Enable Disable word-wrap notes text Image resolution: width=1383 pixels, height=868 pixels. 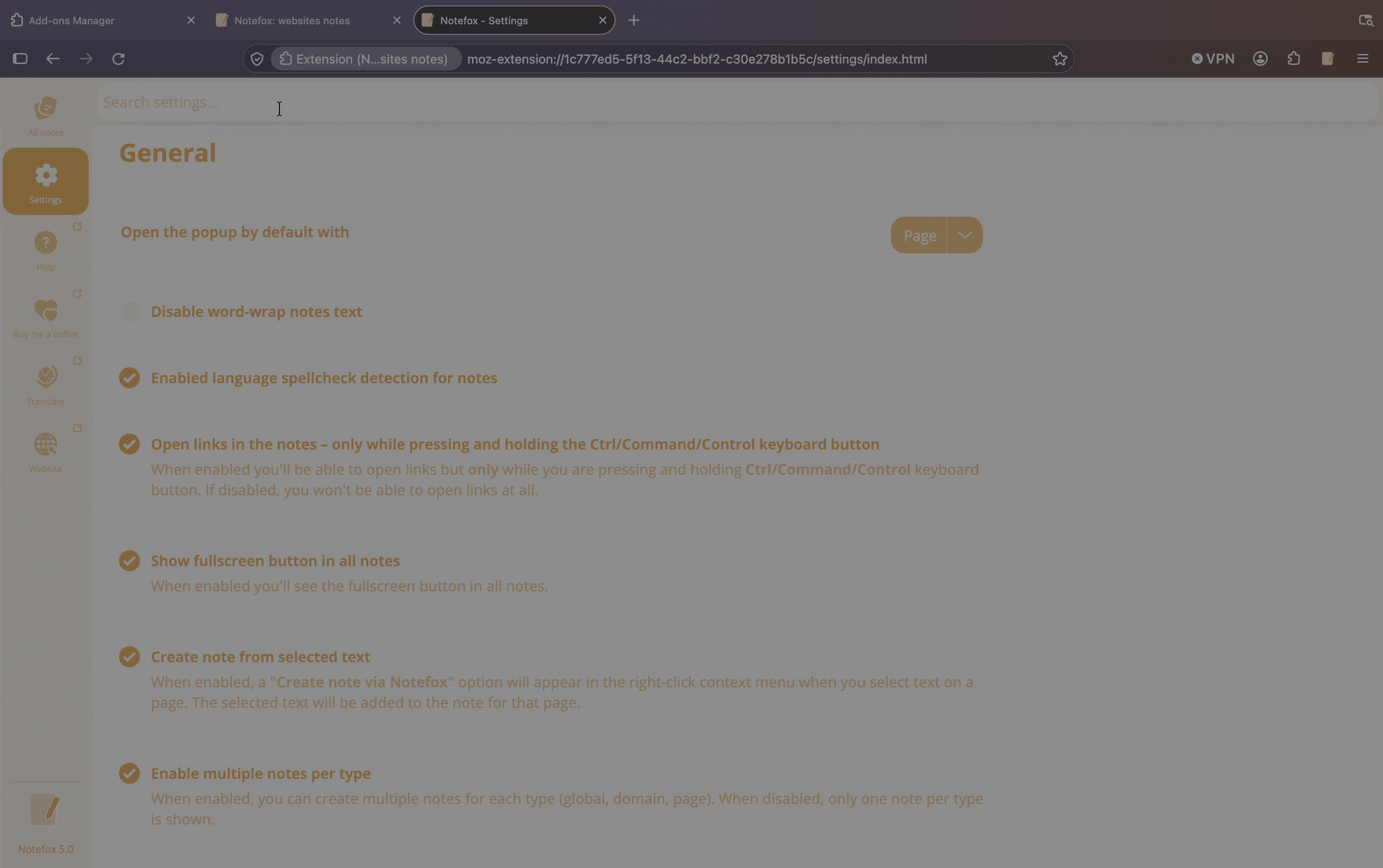pos(130,311)
